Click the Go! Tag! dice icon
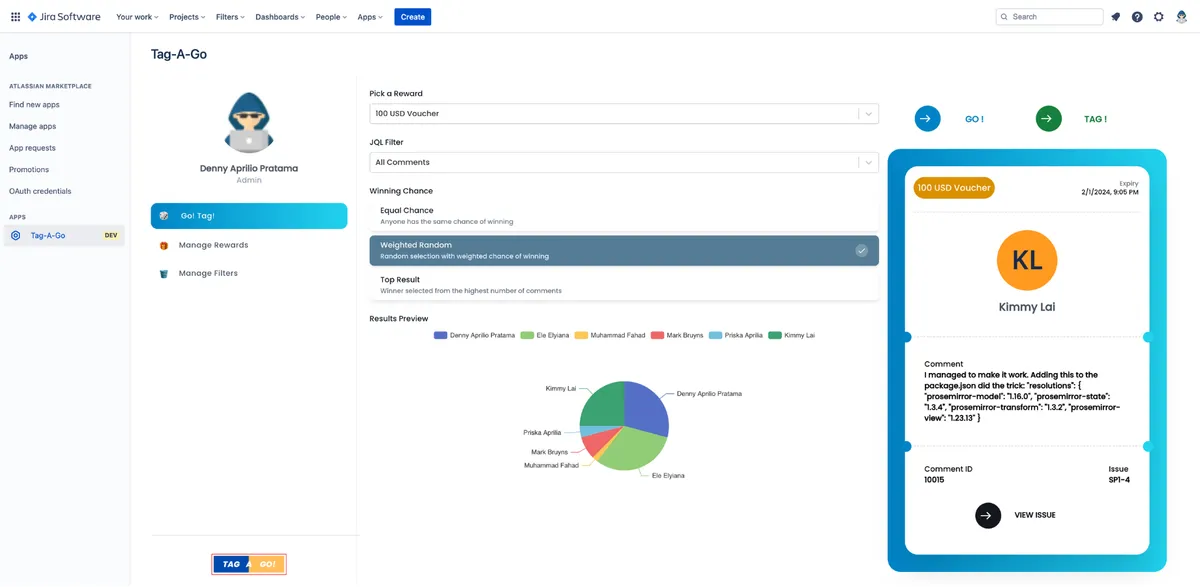Image resolution: width=1200 pixels, height=587 pixels. pyautogui.click(x=164, y=216)
